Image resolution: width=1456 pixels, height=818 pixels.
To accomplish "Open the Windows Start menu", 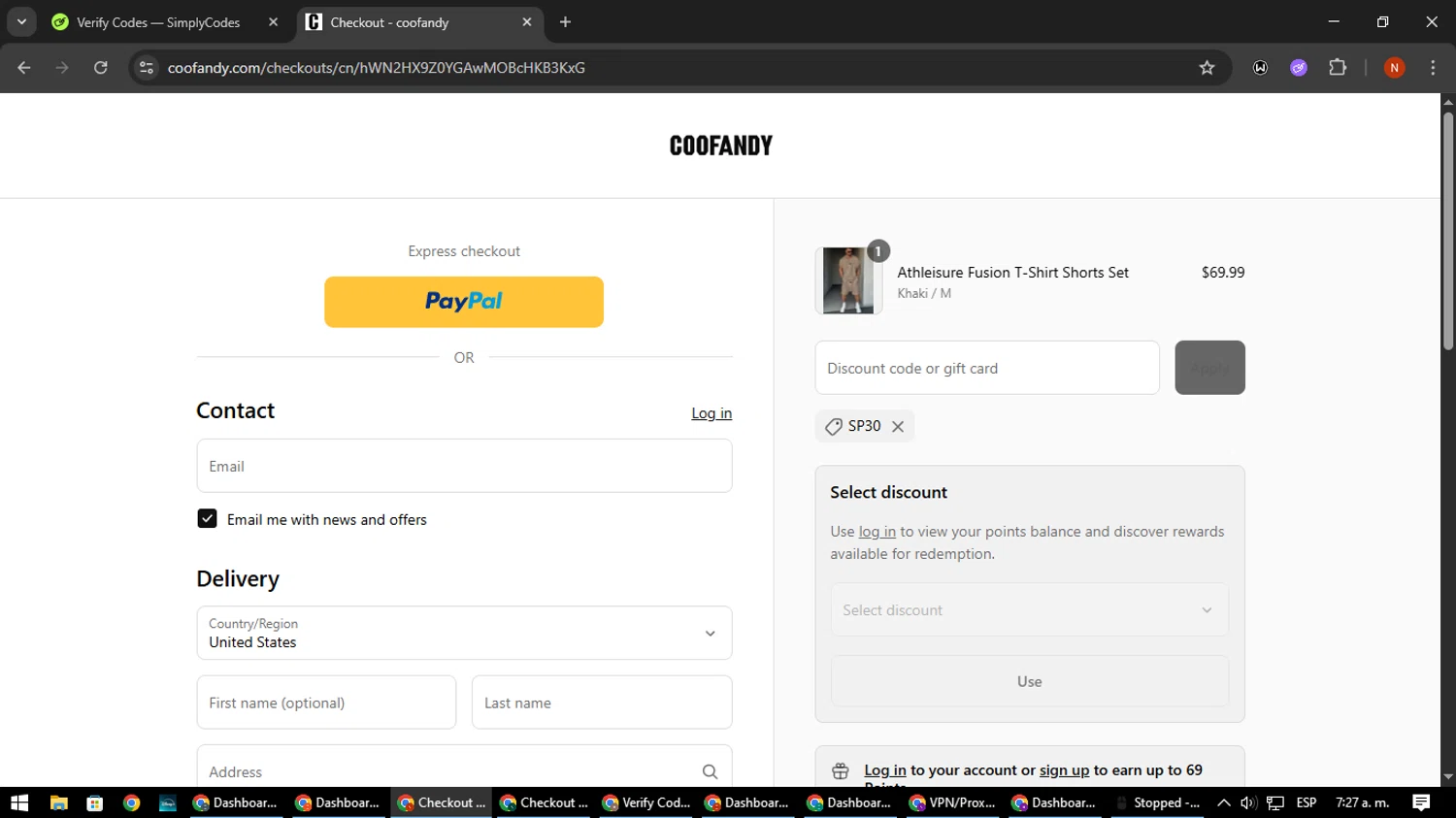I will [19, 802].
